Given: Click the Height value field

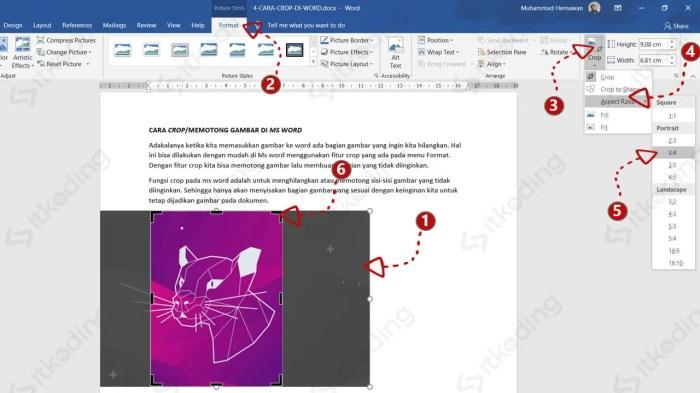Looking at the screenshot, I should pos(653,44).
